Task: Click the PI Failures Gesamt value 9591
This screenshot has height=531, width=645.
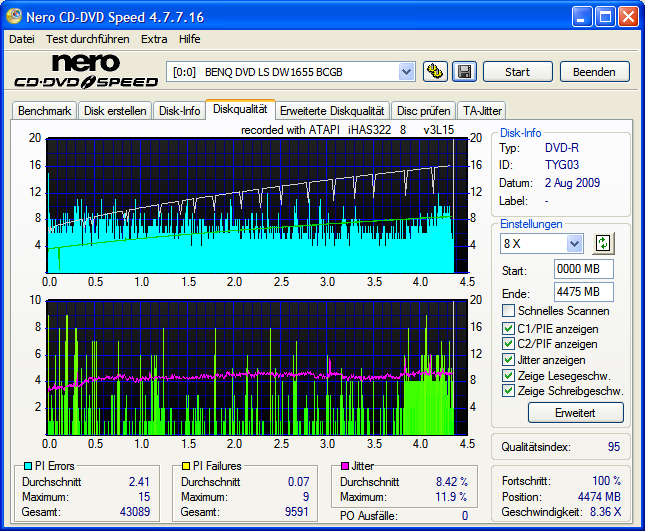Action: click(x=297, y=512)
